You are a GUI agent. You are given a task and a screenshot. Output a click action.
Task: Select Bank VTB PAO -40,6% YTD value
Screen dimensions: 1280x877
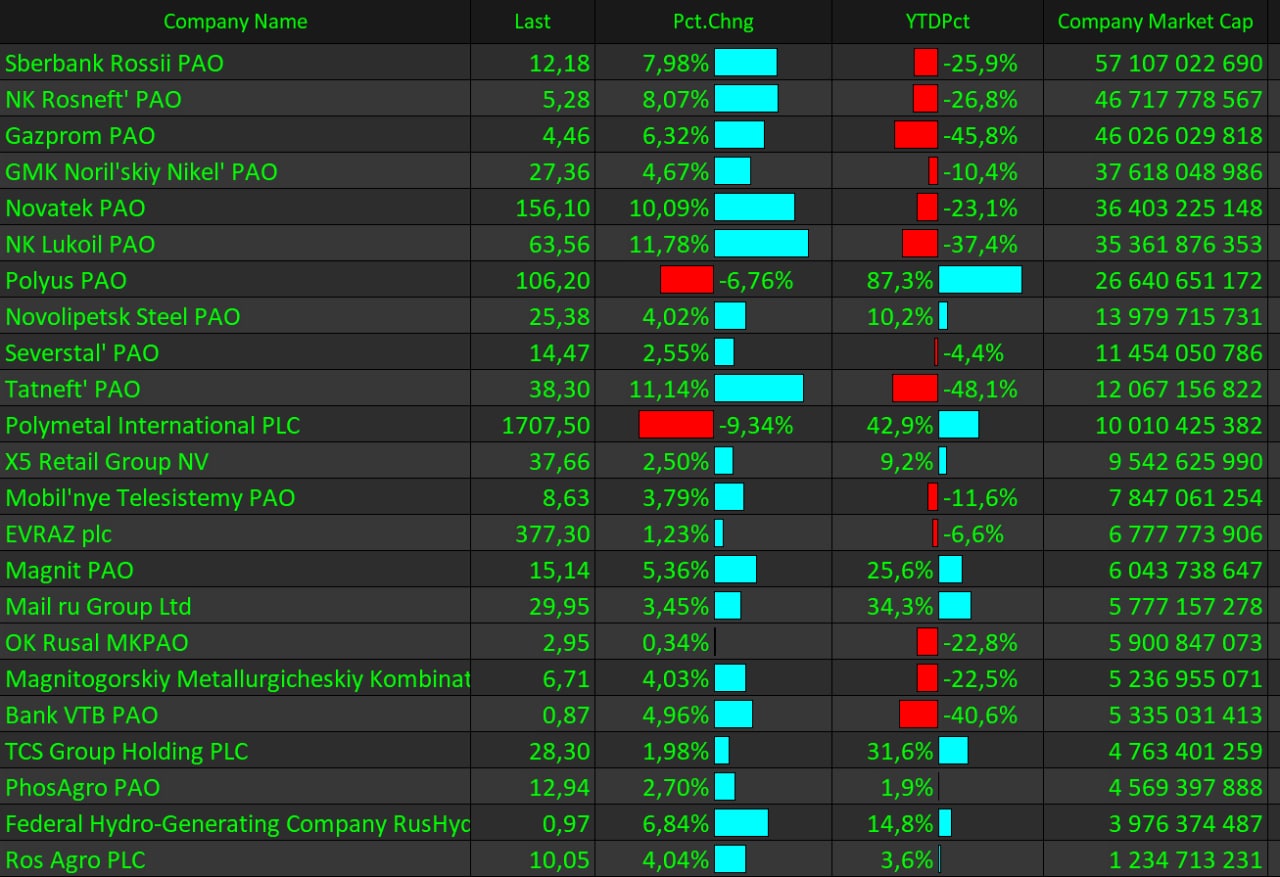tap(980, 715)
